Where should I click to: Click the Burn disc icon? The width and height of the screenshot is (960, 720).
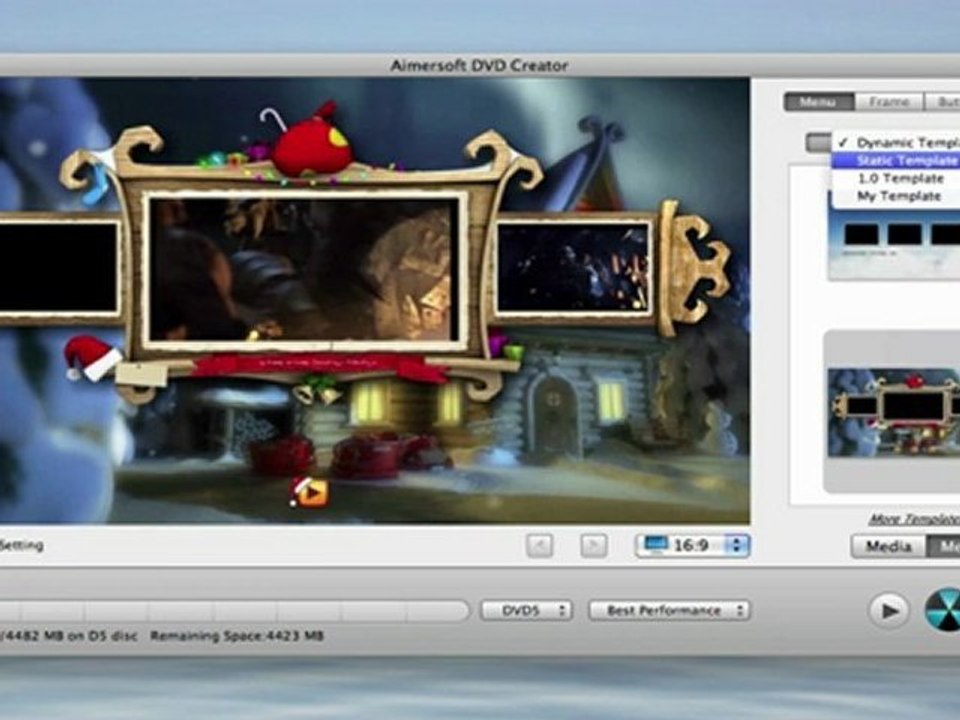pos(943,609)
